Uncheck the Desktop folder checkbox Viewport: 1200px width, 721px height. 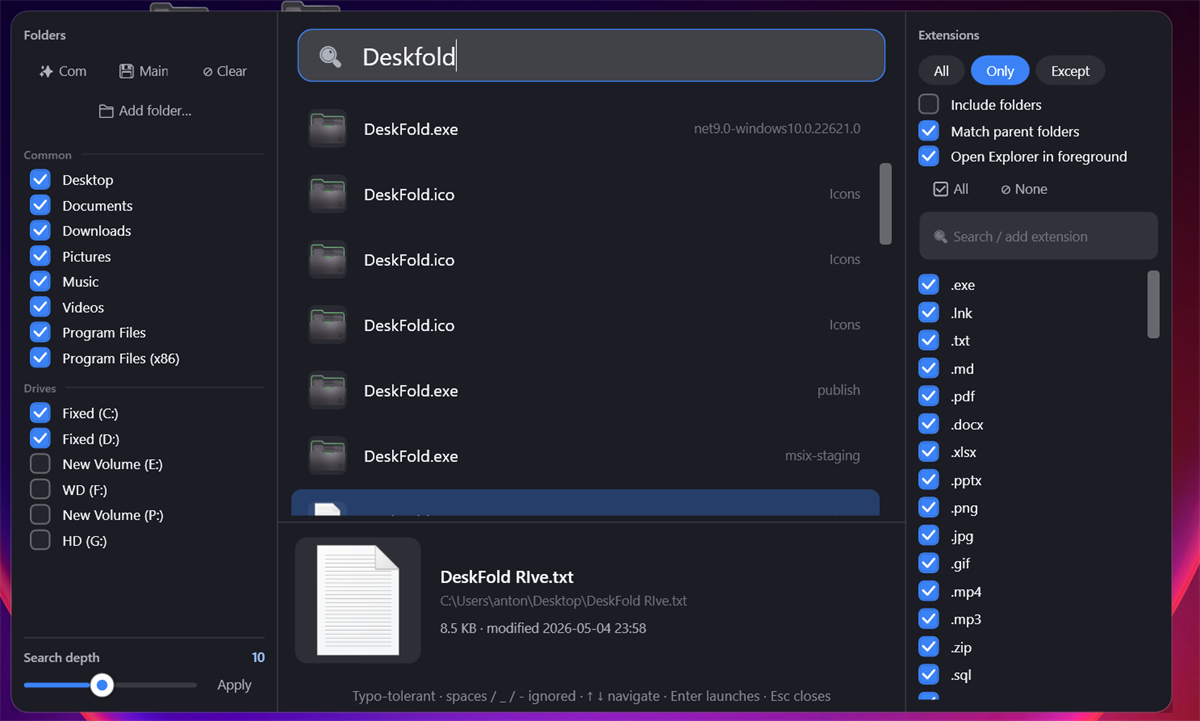pos(40,180)
